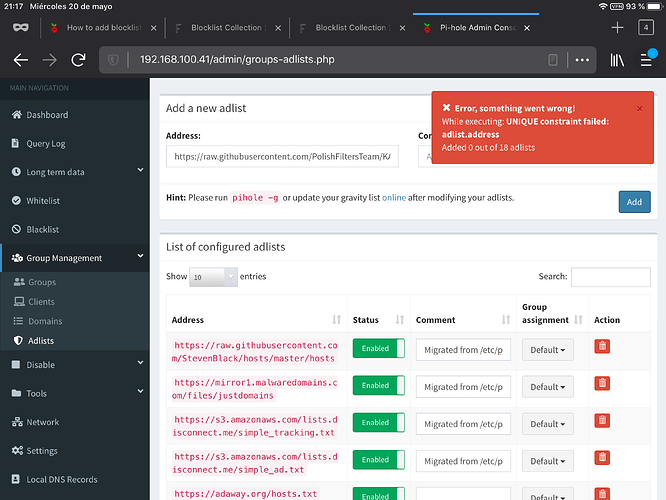Edit comment for malwaredomains adlist
The width and height of the screenshot is (666, 500).
[x=463, y=387]
